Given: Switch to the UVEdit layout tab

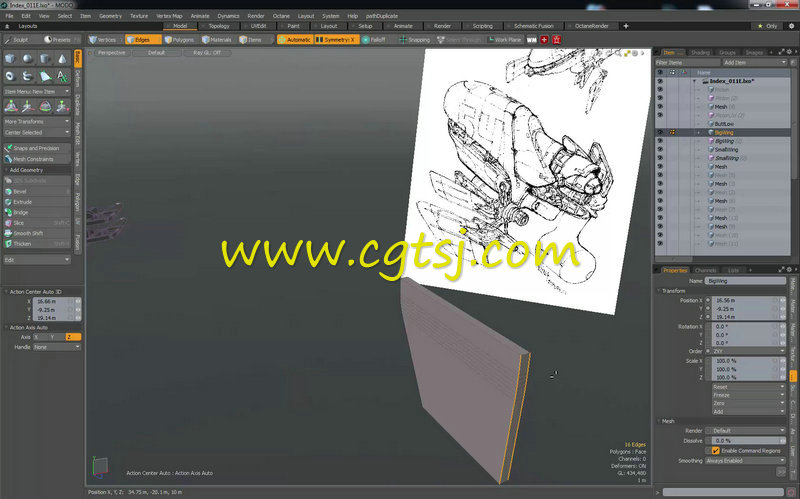Looking at the screenshot, I should pos(258,26).
